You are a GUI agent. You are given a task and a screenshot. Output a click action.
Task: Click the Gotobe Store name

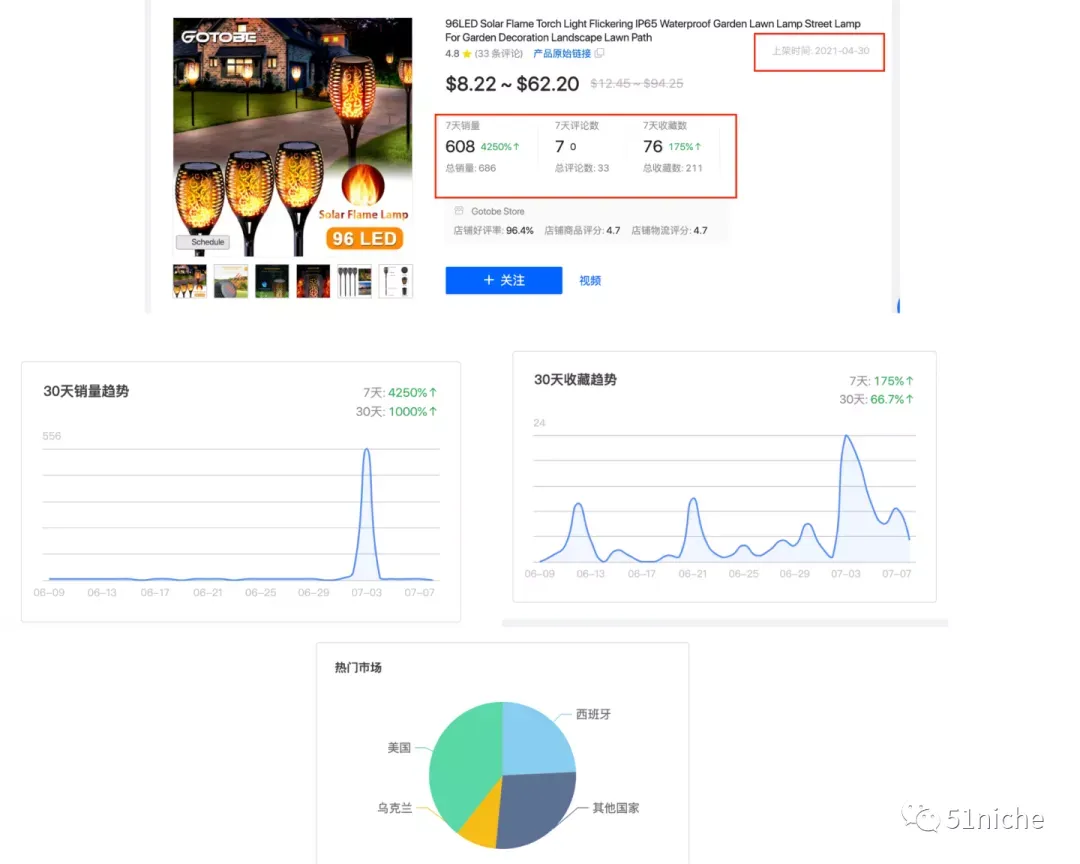point(497,212)
